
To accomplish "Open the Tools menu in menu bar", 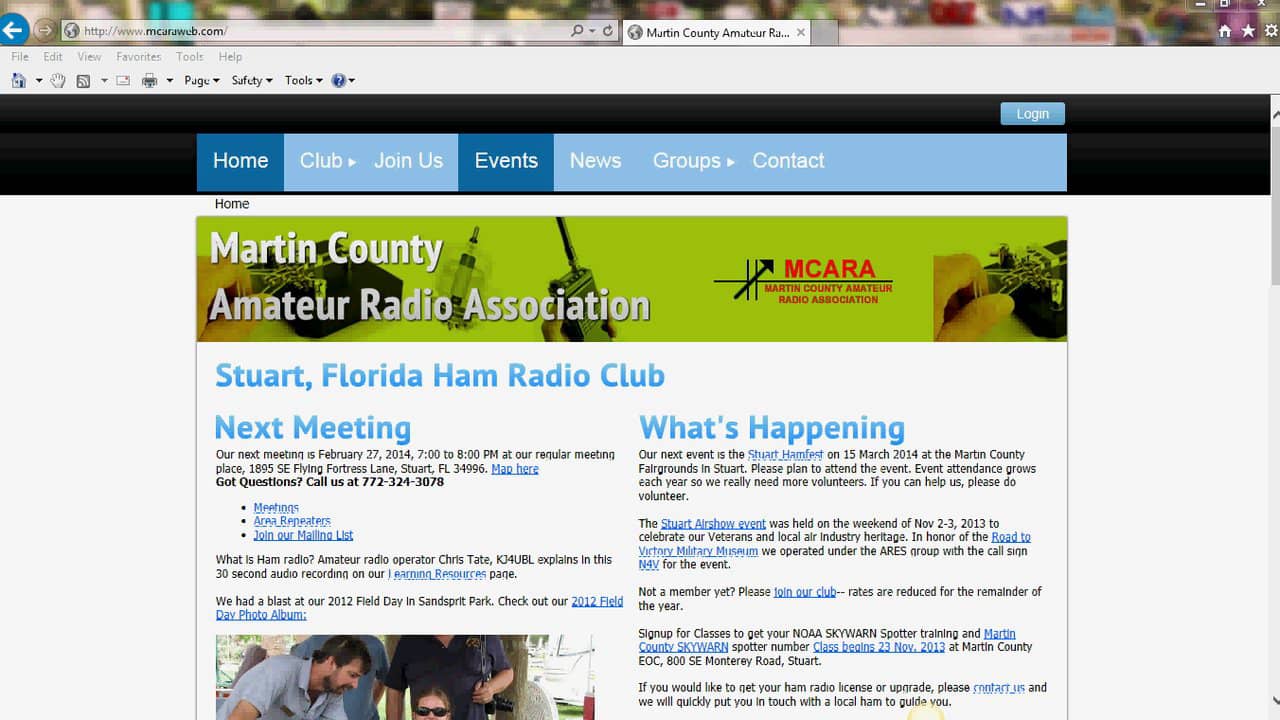I will click(190, 57).
